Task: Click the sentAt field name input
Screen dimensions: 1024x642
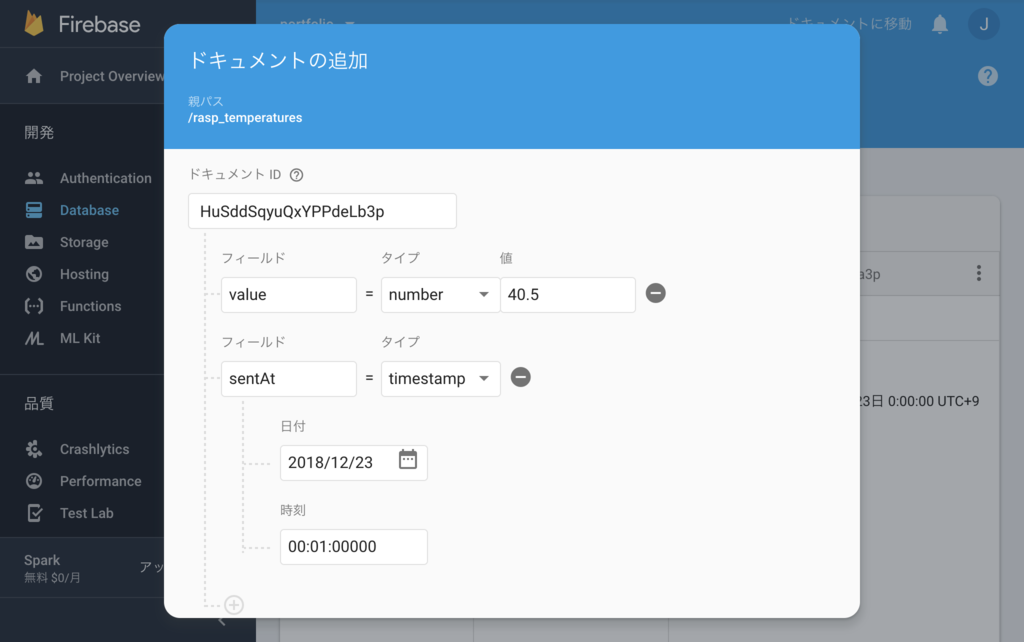Action: click(289, 379)
